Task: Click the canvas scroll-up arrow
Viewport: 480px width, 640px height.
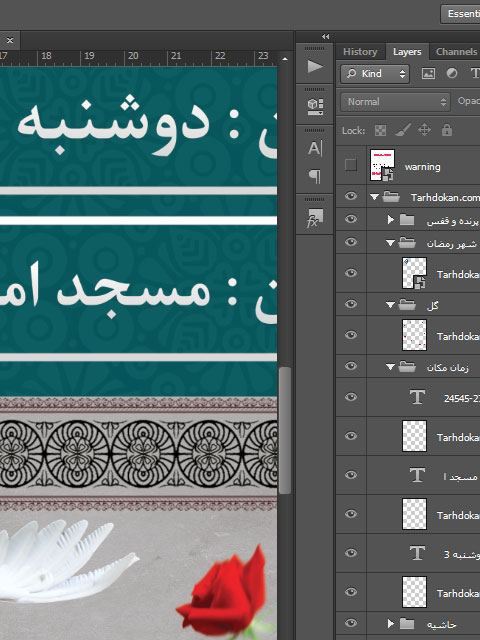Action: point(285,59)
